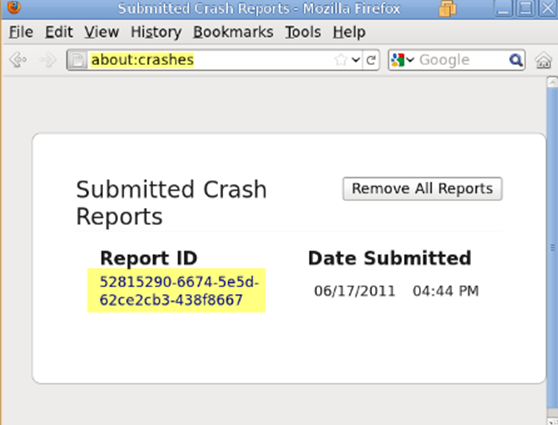Click the Remove All Reports button
The image size is (558, 425).
(422, 189)
